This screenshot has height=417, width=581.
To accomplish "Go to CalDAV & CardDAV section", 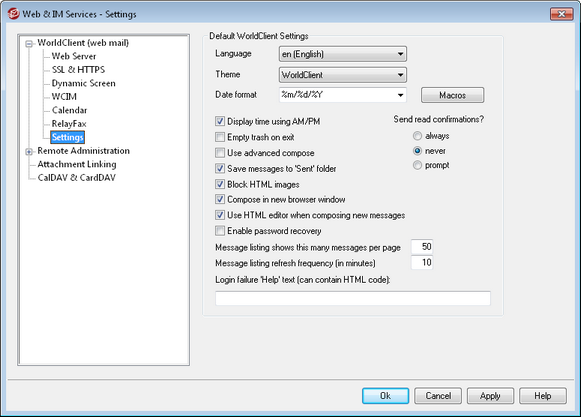I will point(77,178).
